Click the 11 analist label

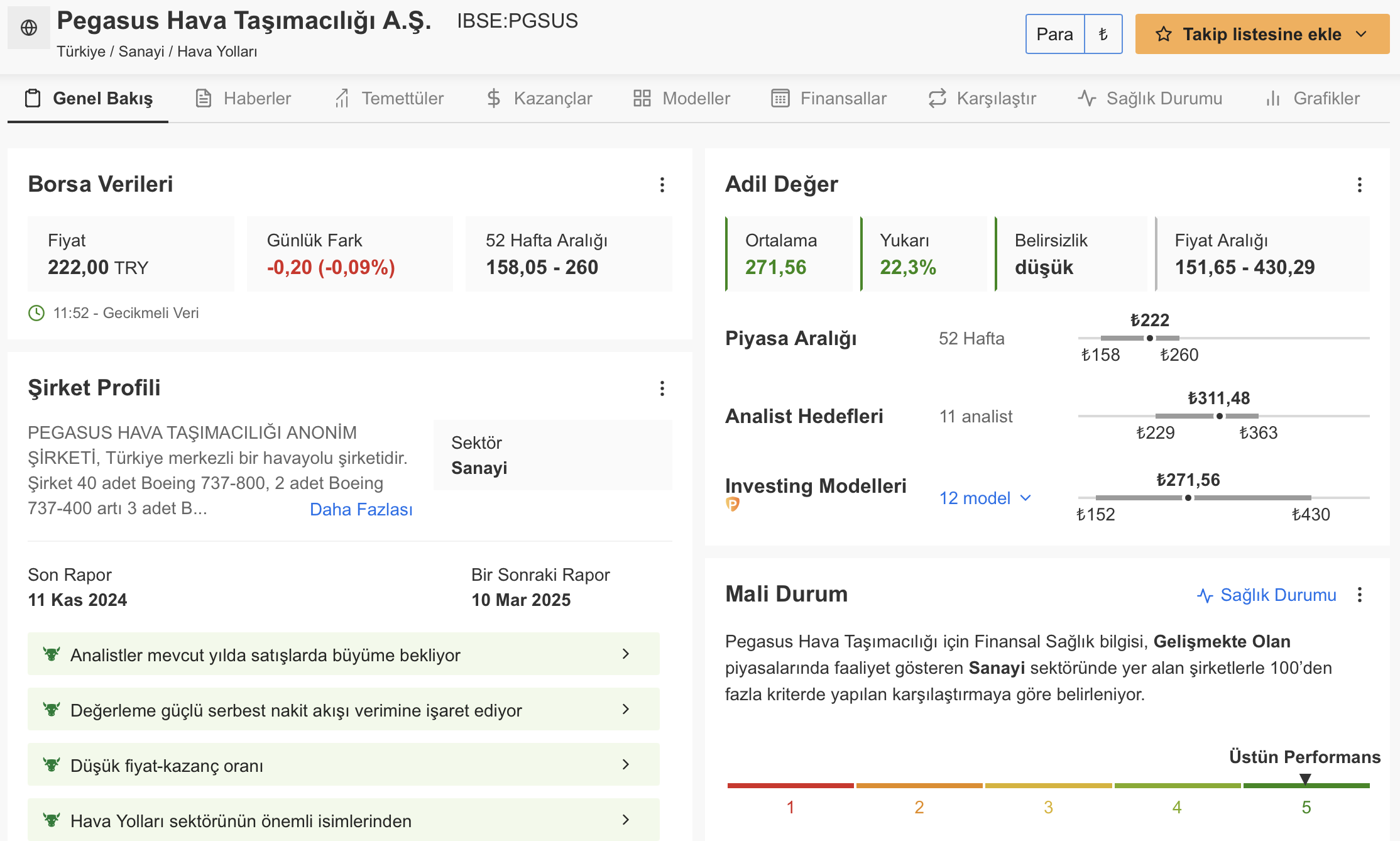976,416
